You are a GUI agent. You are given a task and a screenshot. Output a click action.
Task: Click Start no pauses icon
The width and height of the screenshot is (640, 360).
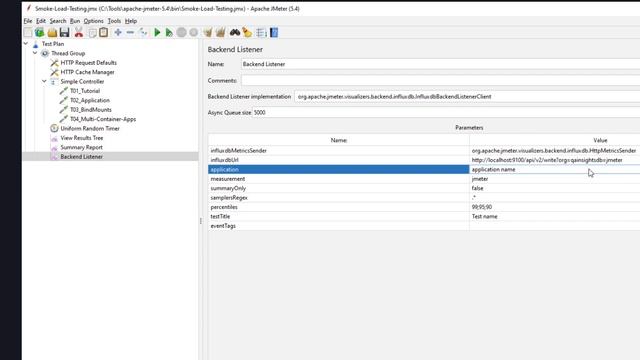pos(169,33)
